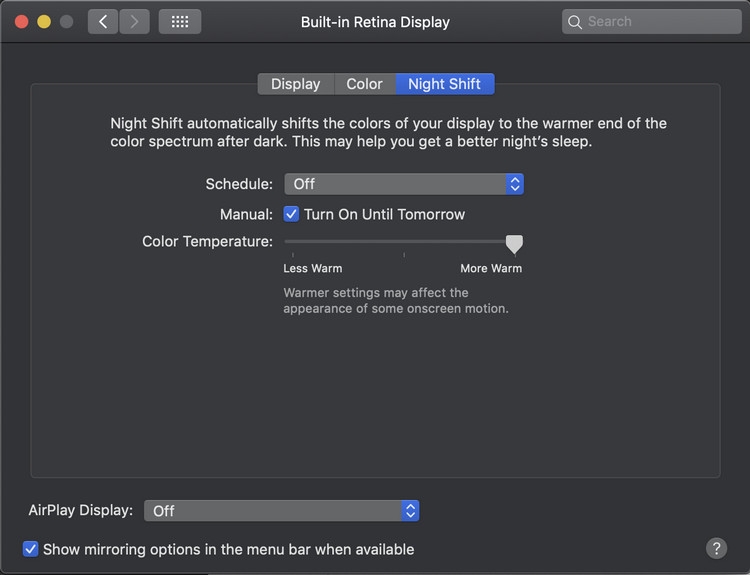Click the Color Temperature slider handle
Image resolution: width=750 pixels, height=575 pixels.
[514, 243]
